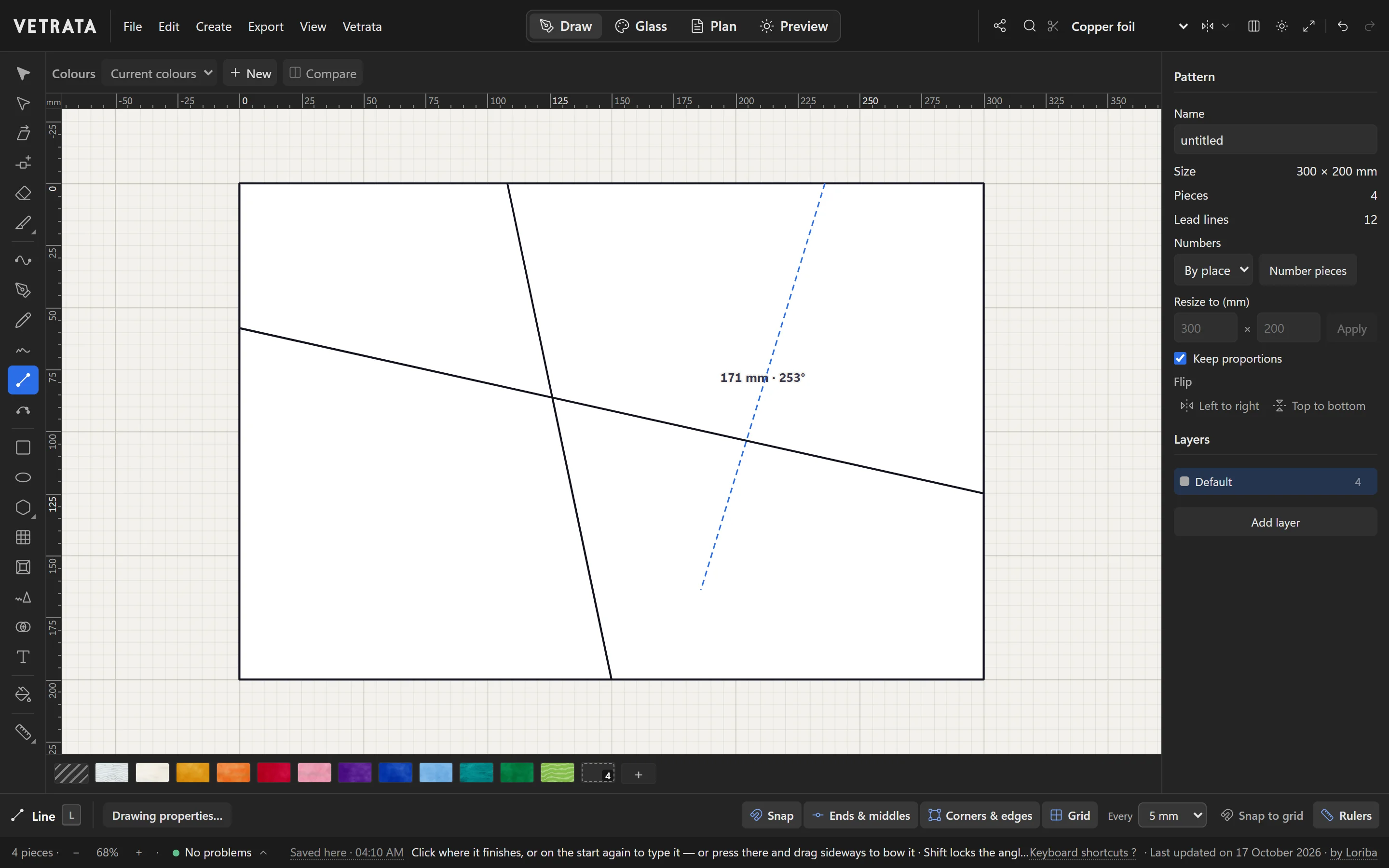
Task: Uncheck Keep proportions checkbox
Action: click(1180, 358)
